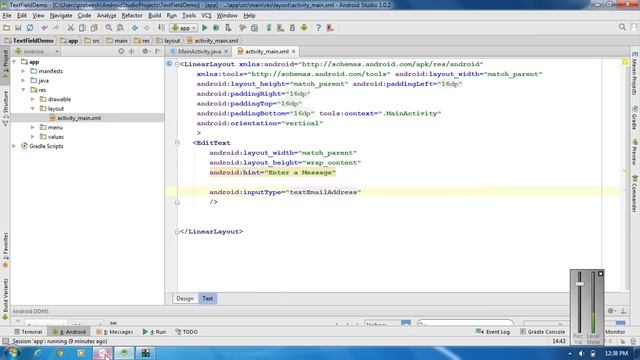Click the TextFieldDemo breadcrumb
The width and height of the screenshot is (640, 360).
29,41
